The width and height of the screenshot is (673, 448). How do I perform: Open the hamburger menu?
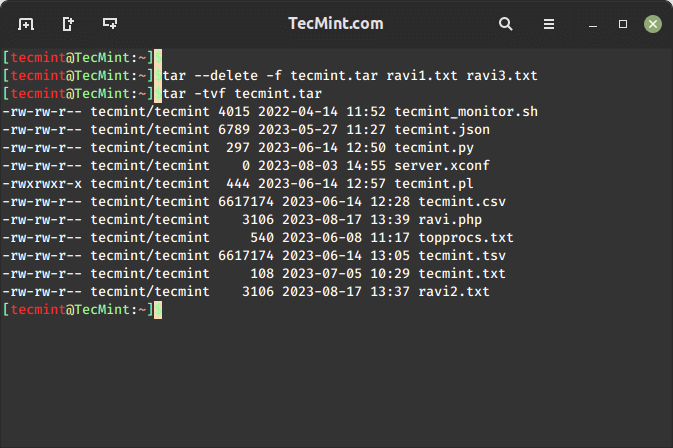[549, 23]
